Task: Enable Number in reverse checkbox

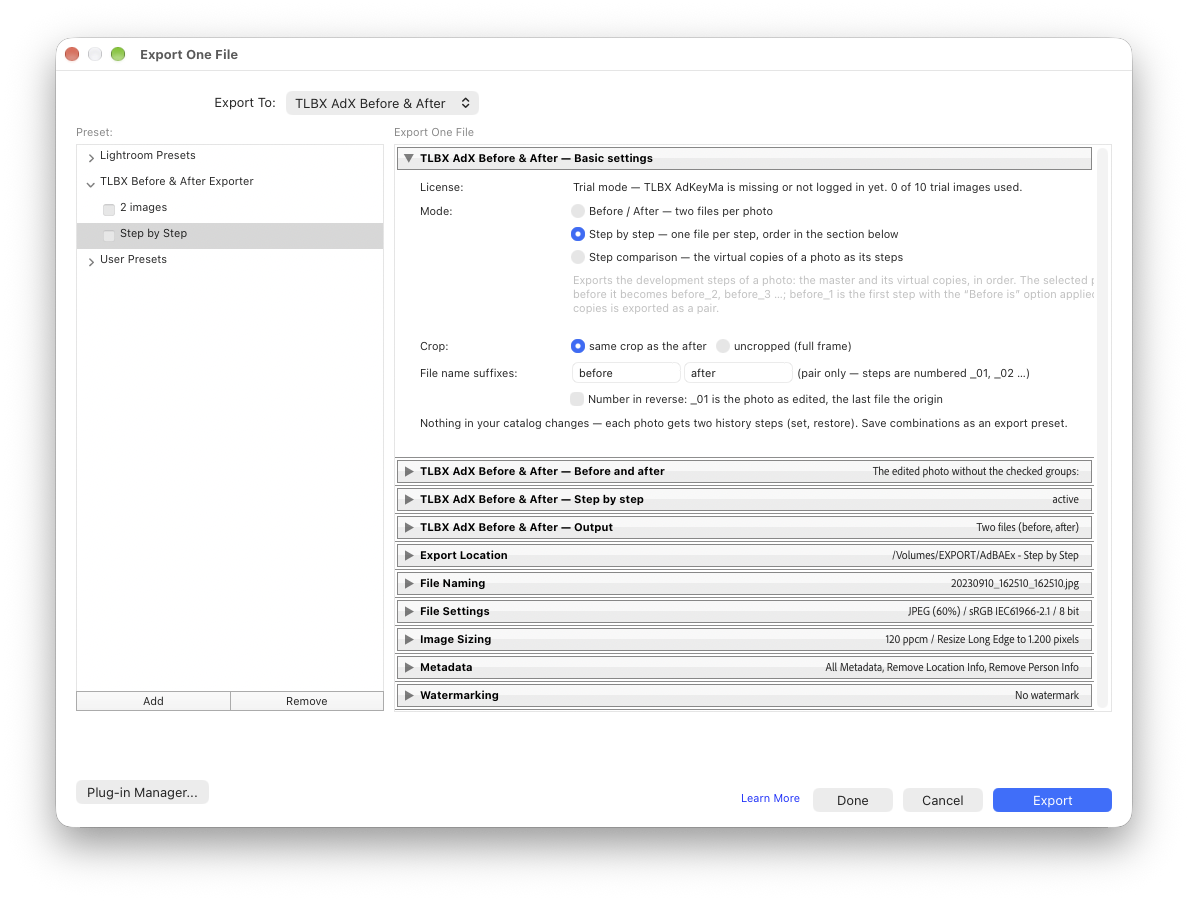Action: point(577,399)
